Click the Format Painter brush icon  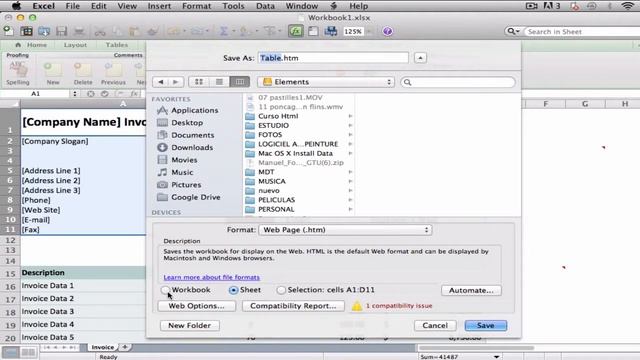(153, 31)
